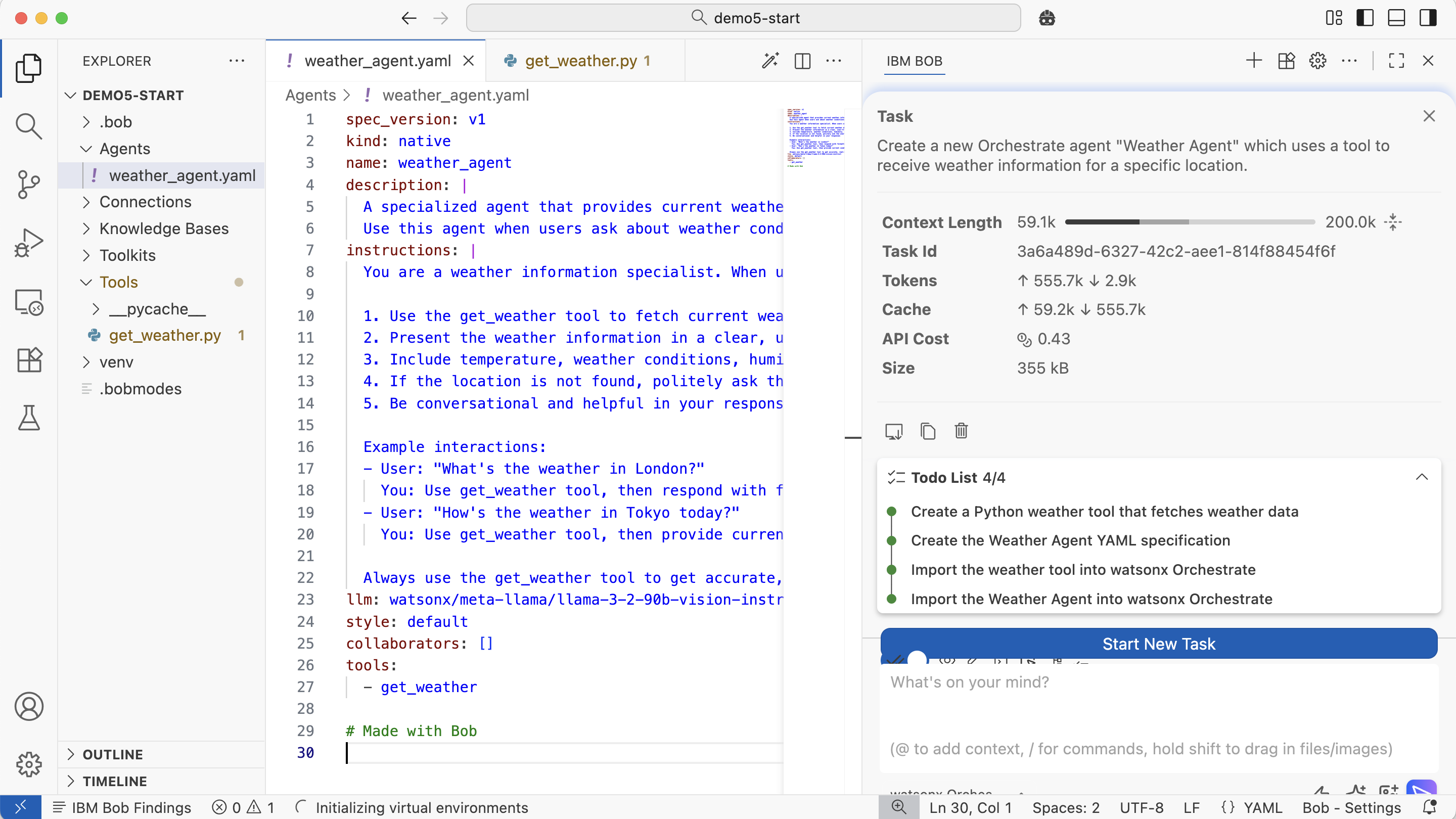Click the Extensions icon in activity bar
The height and width of the screenshot is (819, 1456).
tap(28, 360)
